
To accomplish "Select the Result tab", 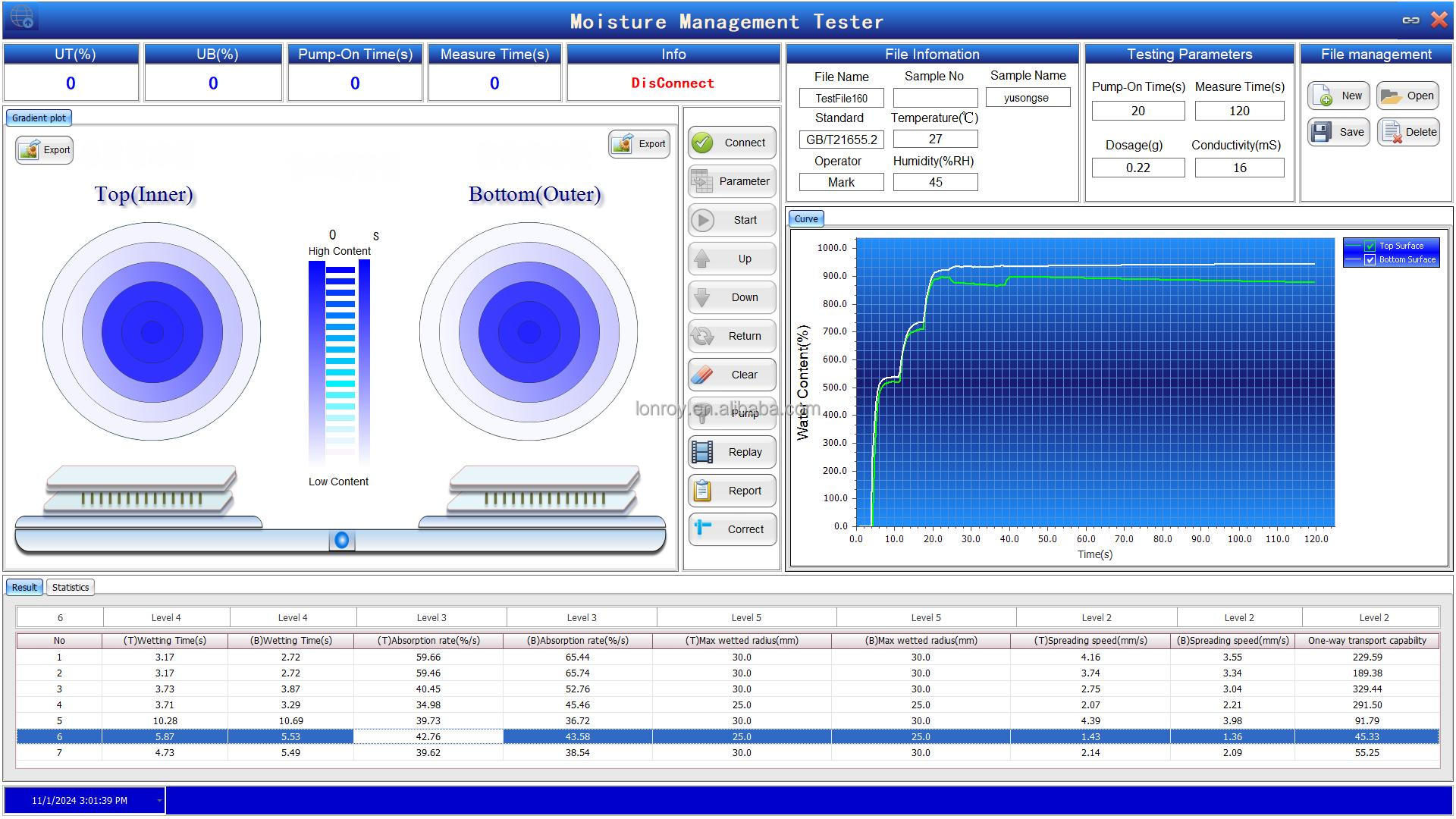I will coord(24,587).
